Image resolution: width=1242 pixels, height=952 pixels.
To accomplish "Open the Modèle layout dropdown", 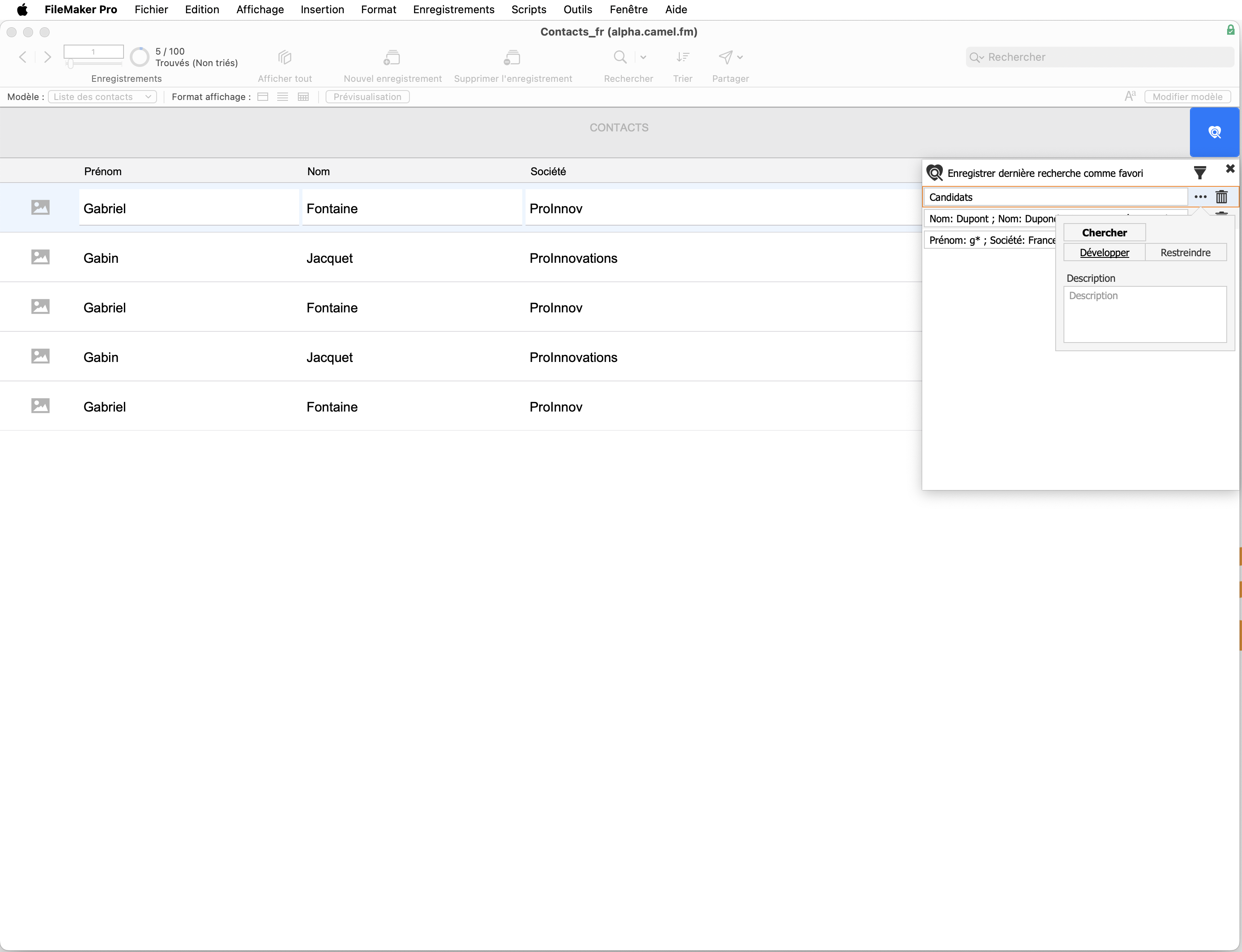I will point(102,97).
